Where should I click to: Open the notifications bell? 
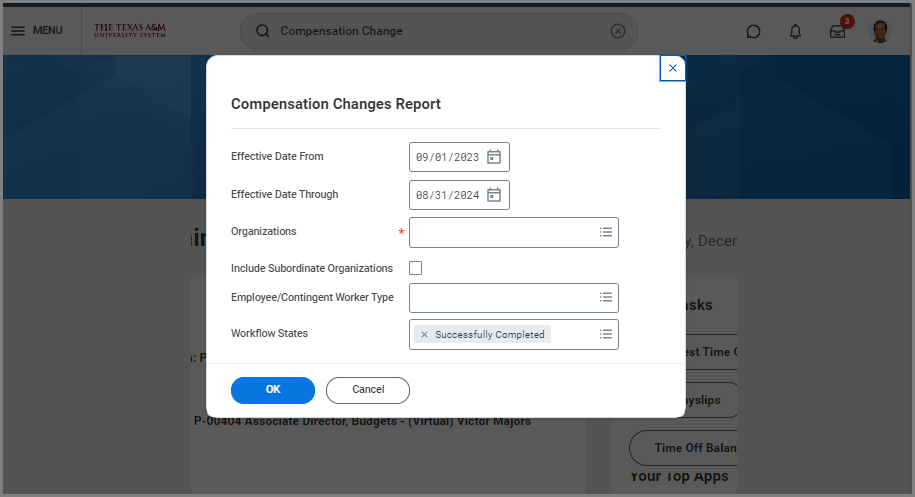(795, 31)
